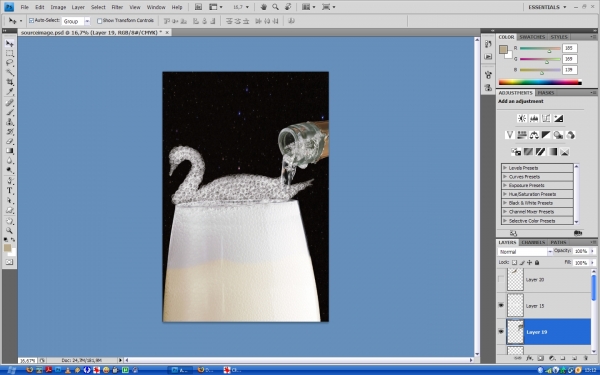The width and height of the screenshot is (600, 375).
Task: Open the Fill slider arrow
Action: pos(593,263)
